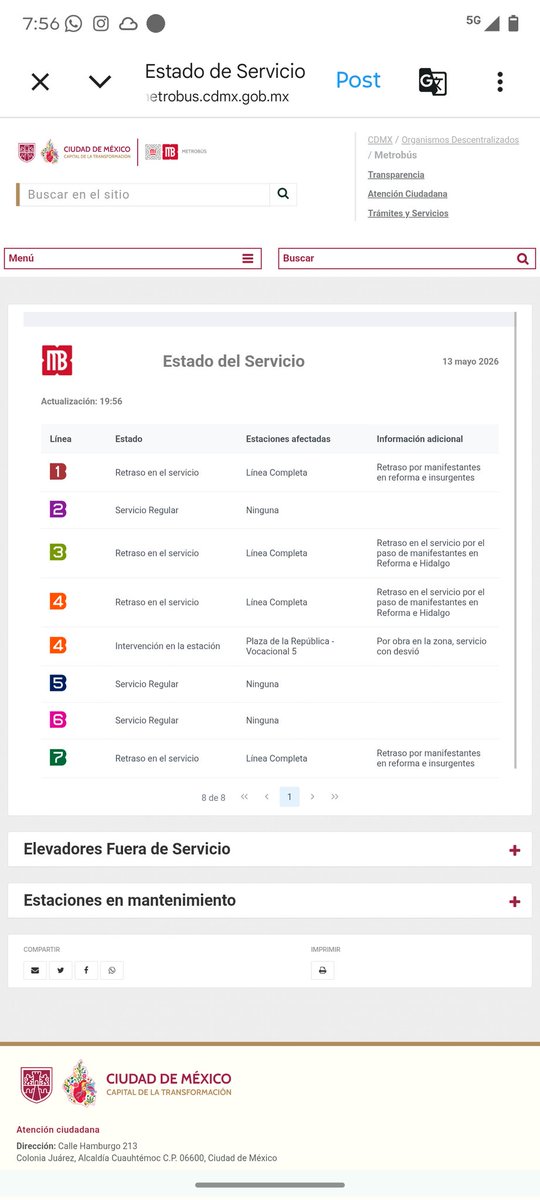
Task: Click red MB logo beside Estado del Servicio
Action: click(57, 360)
